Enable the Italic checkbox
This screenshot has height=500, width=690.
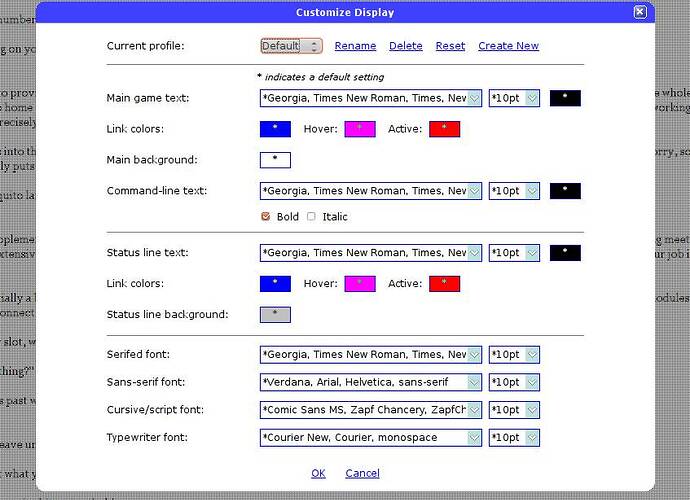point(311,216)
